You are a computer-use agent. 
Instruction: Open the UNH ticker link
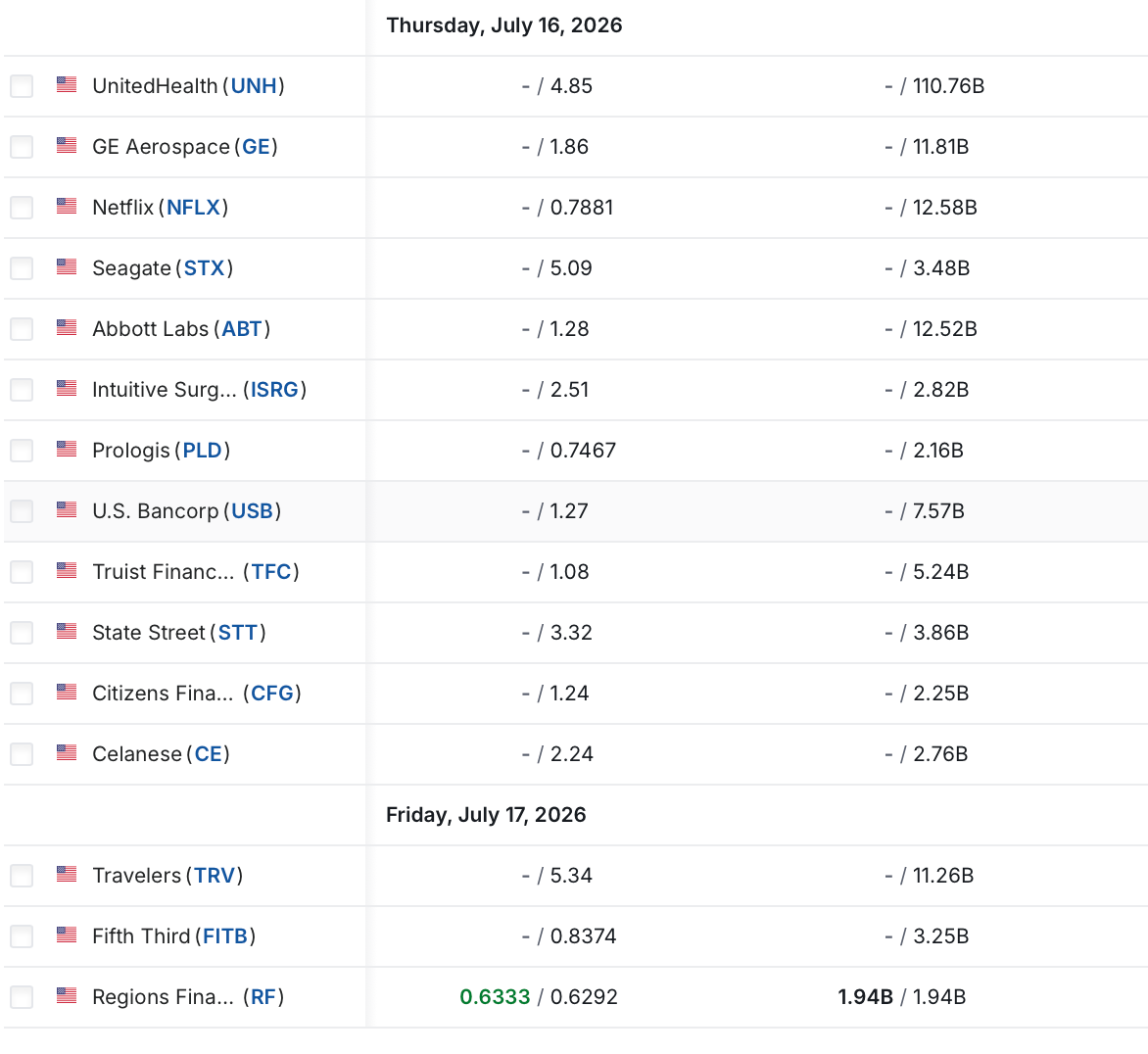tap(254, 86)
